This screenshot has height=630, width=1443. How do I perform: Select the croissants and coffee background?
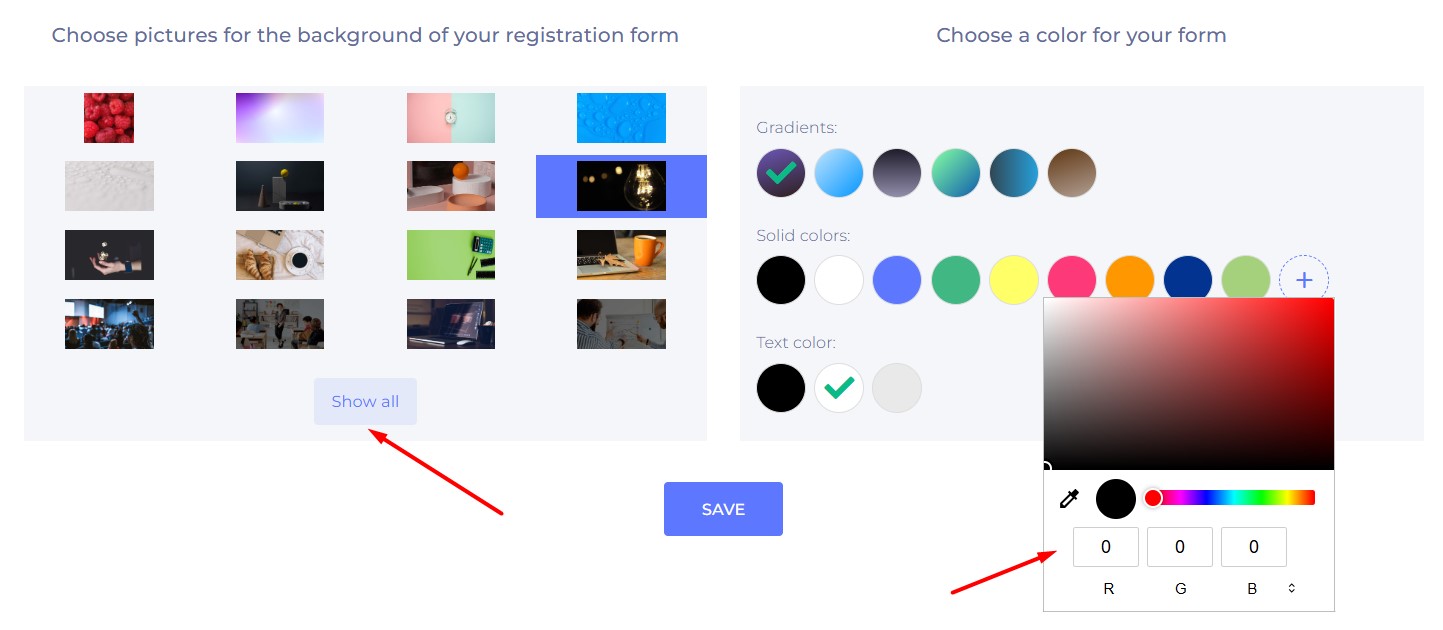pos(280,255)
